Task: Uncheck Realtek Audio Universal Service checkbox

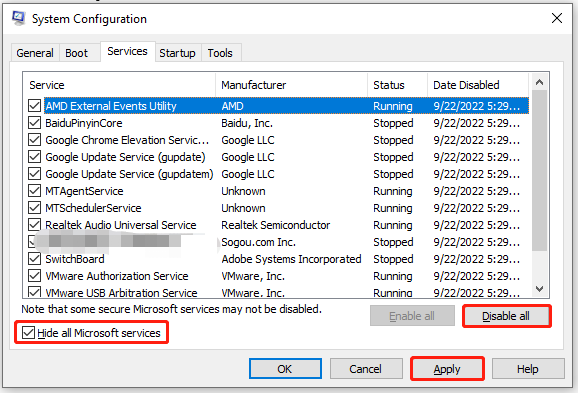Action: pos(34,225)
